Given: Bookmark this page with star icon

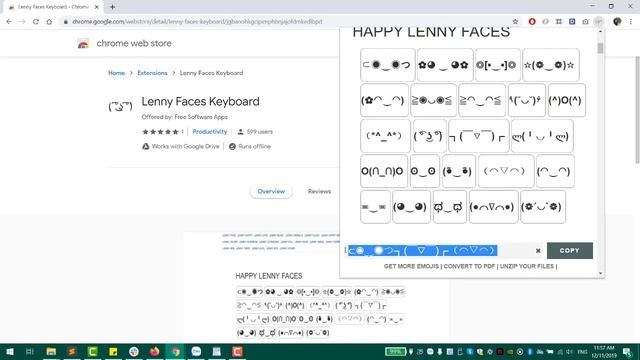Looking at the screenshot, I should [515, 22].
